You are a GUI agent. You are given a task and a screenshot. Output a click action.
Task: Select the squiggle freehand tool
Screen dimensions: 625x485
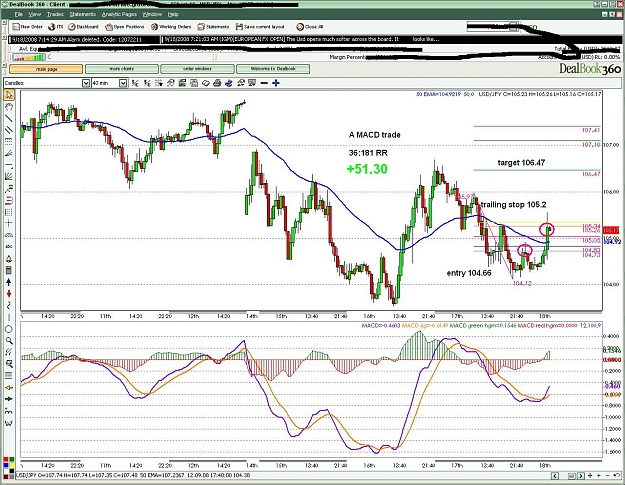click(x=9, y=306)
